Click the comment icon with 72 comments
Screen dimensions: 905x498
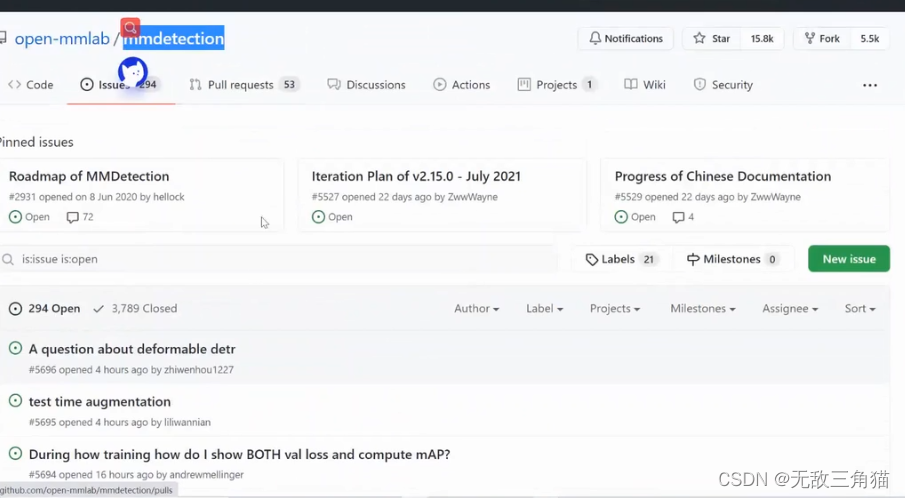tap(72, 218)
